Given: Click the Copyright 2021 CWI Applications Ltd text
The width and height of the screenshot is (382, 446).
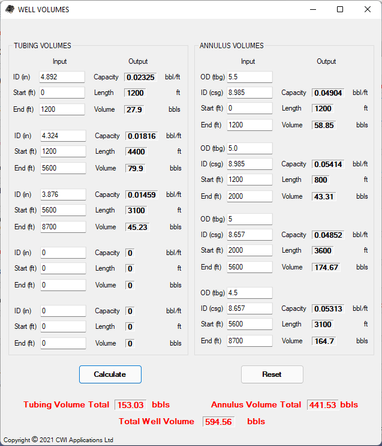Looking at the screenshot, I should (x=58, y=440).
